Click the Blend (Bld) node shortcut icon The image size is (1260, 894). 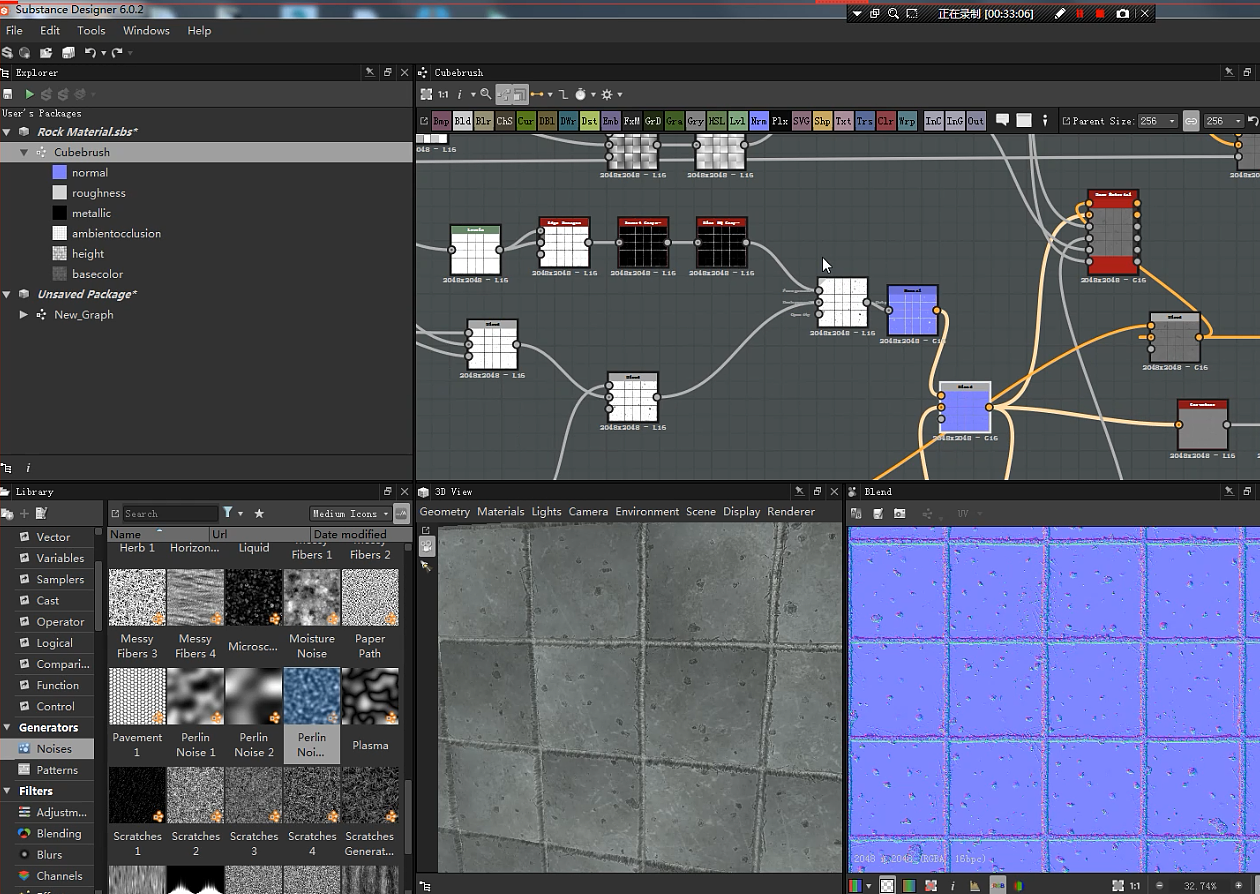(462, 121)
